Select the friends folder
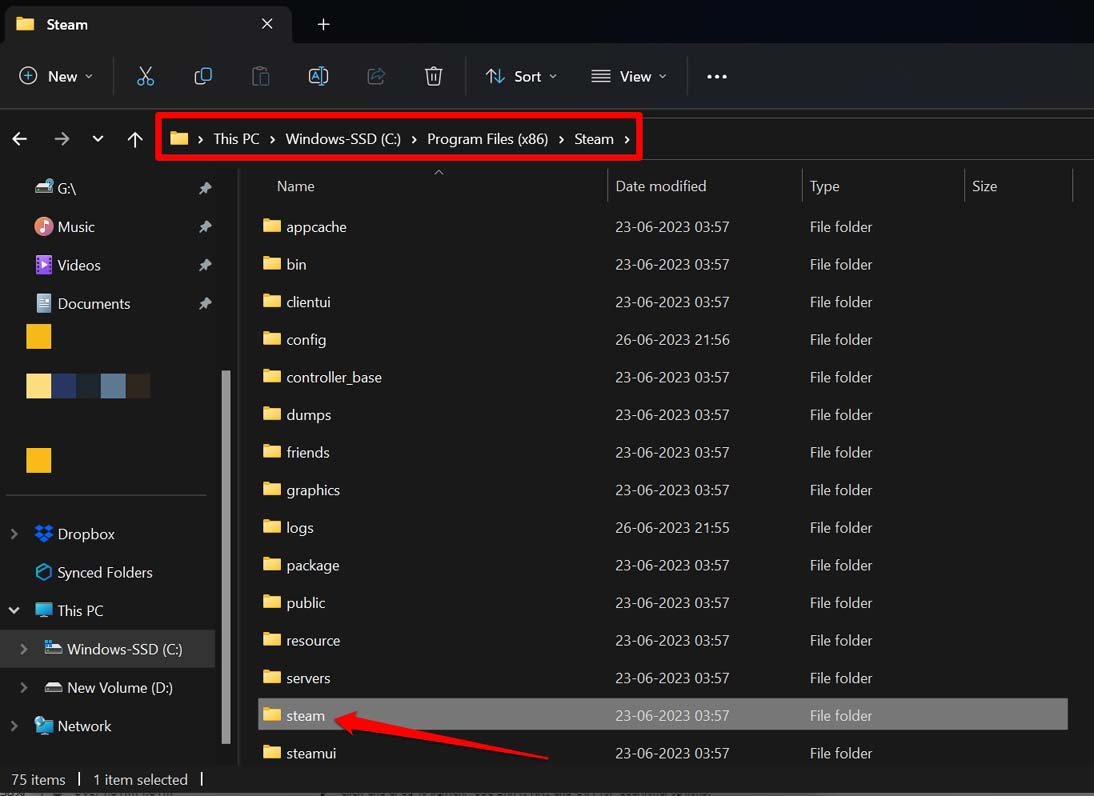 tap(663, 453)
